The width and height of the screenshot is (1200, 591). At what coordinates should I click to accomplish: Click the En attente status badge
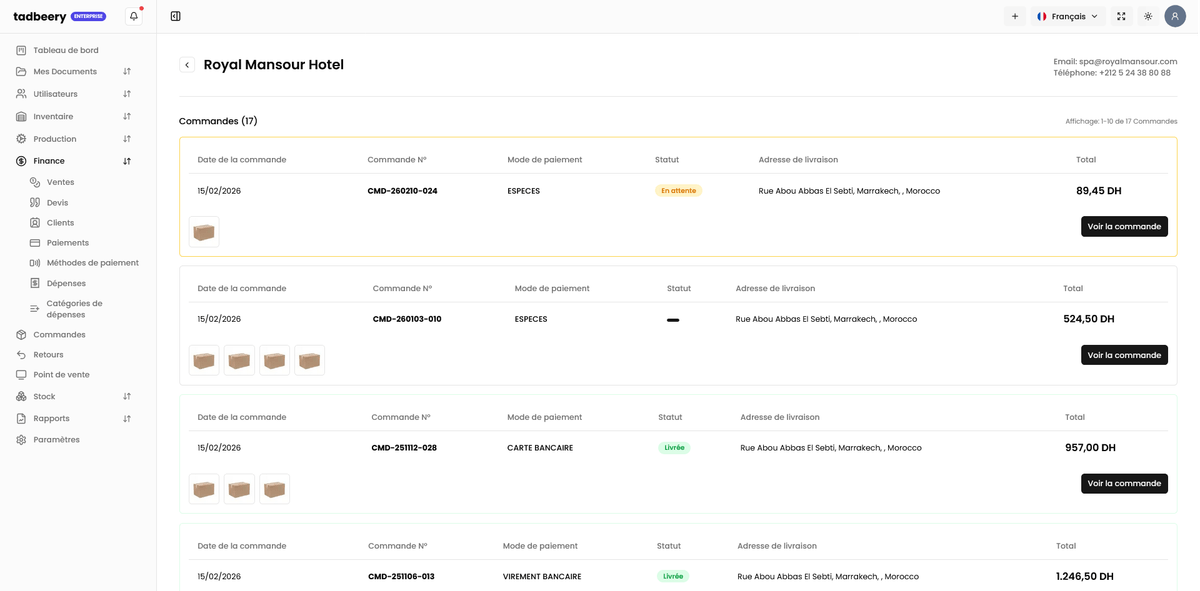click(678, 191)
